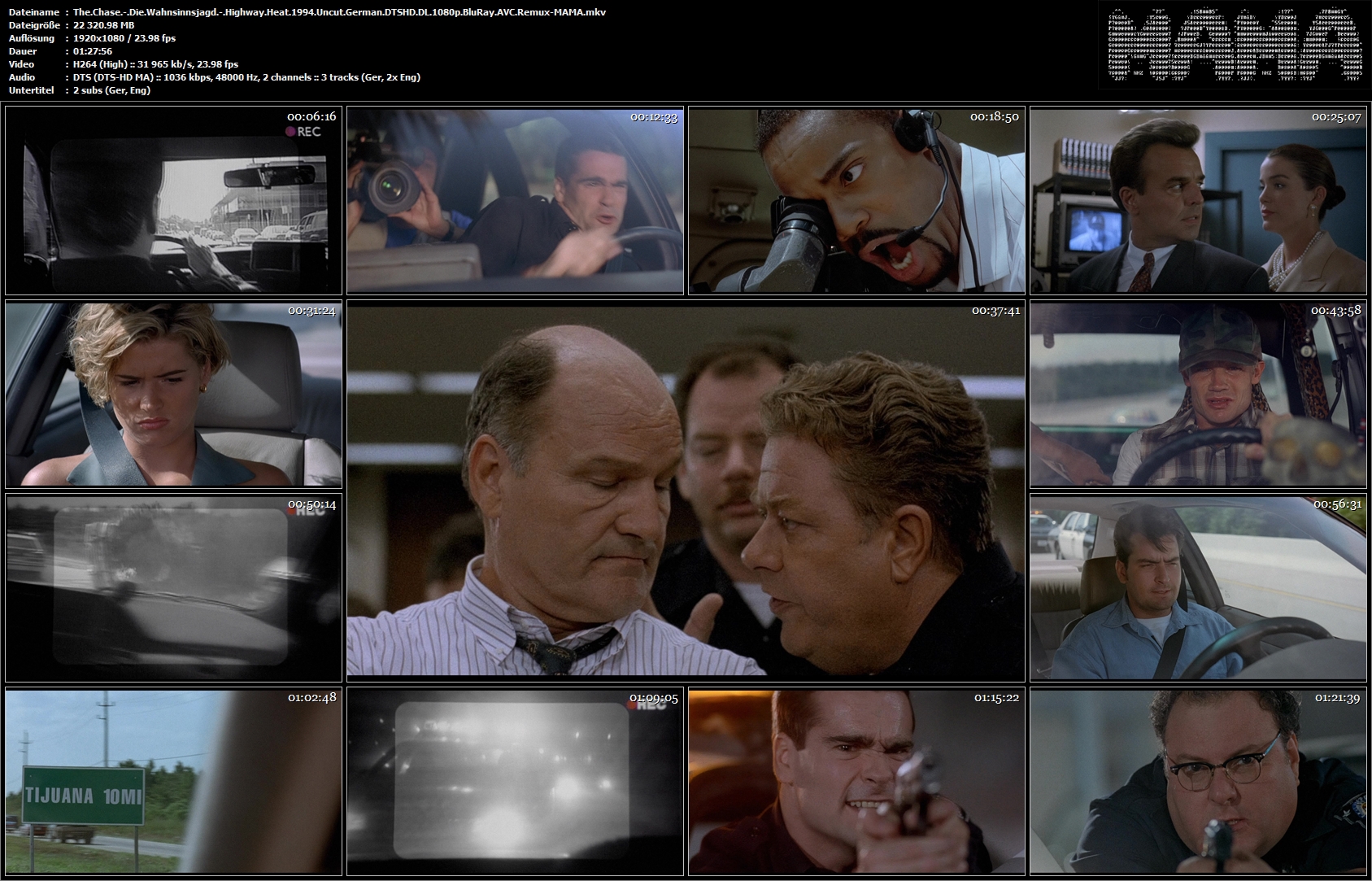Open the Tijuana road sign thumbnail at 01:02:48
Image resolution: width=1372 pixels, height=881 pixels.
click(x=173, y=781)
